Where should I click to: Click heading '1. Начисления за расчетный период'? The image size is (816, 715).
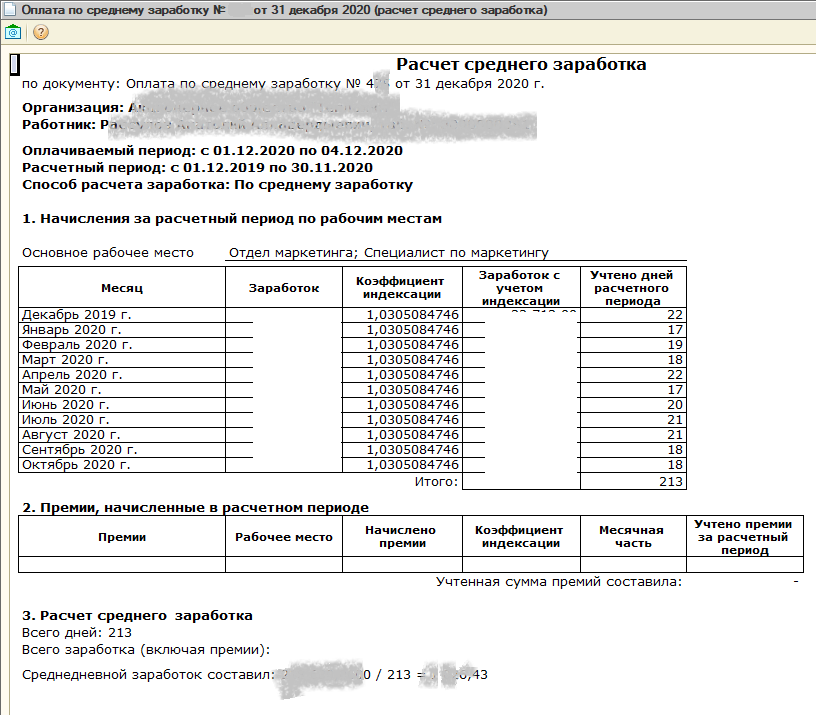click(232, 219)
